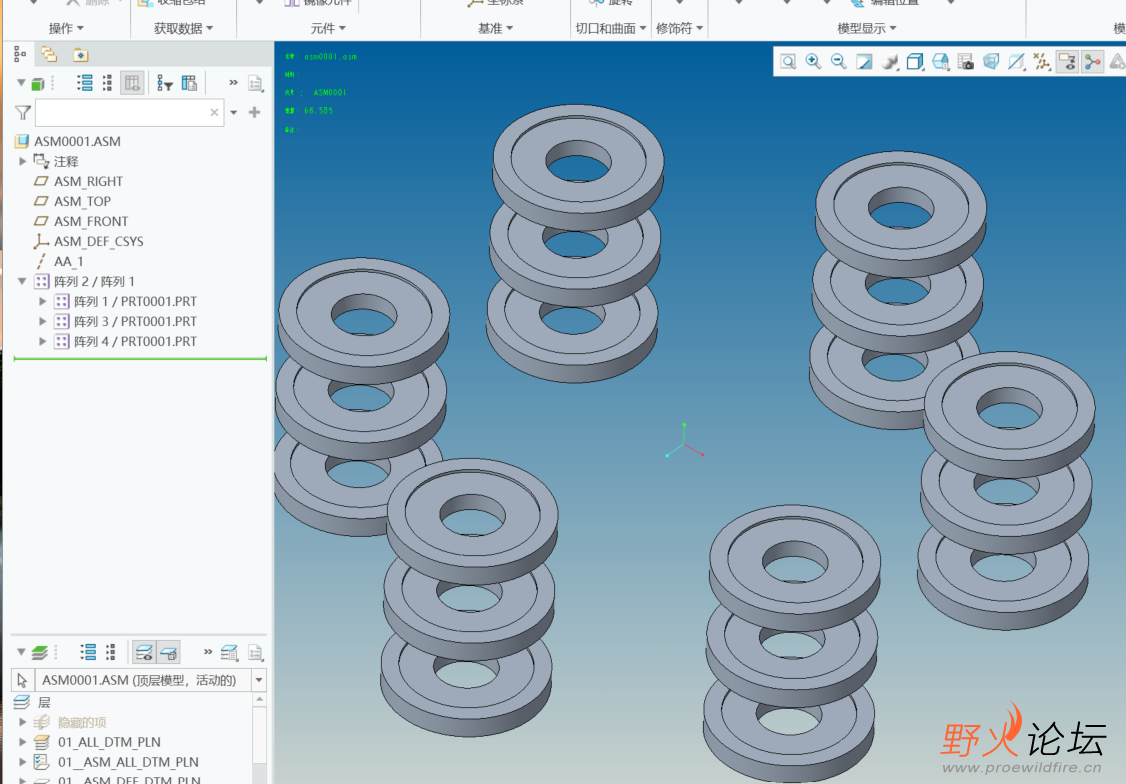Open the rendering options spheres icon
The image size is (1126, 784).
tap(890, 62)
